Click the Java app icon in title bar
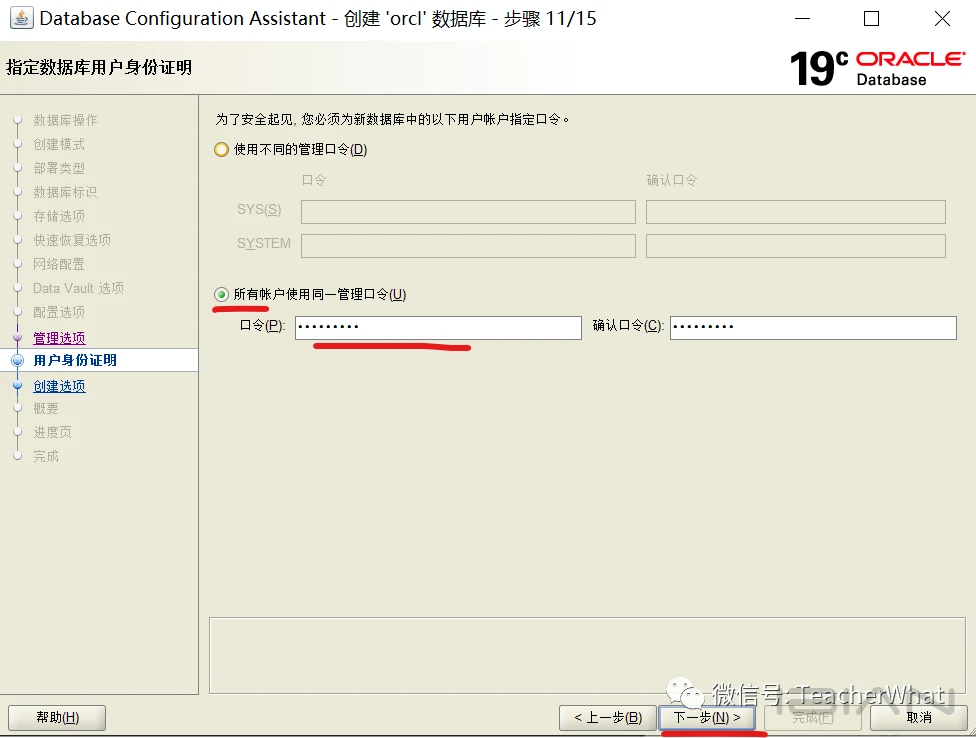This screenshot has height=738, width=976. point(21,18)
